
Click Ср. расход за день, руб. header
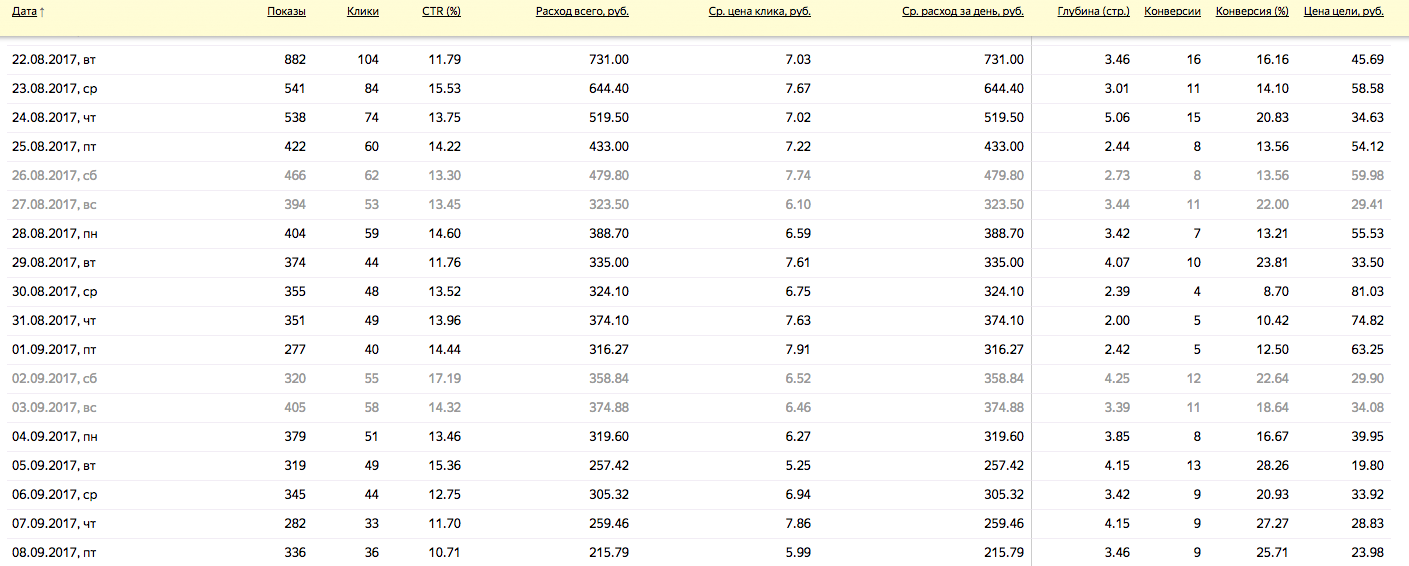pyautogui.click(x=962, y=12)
